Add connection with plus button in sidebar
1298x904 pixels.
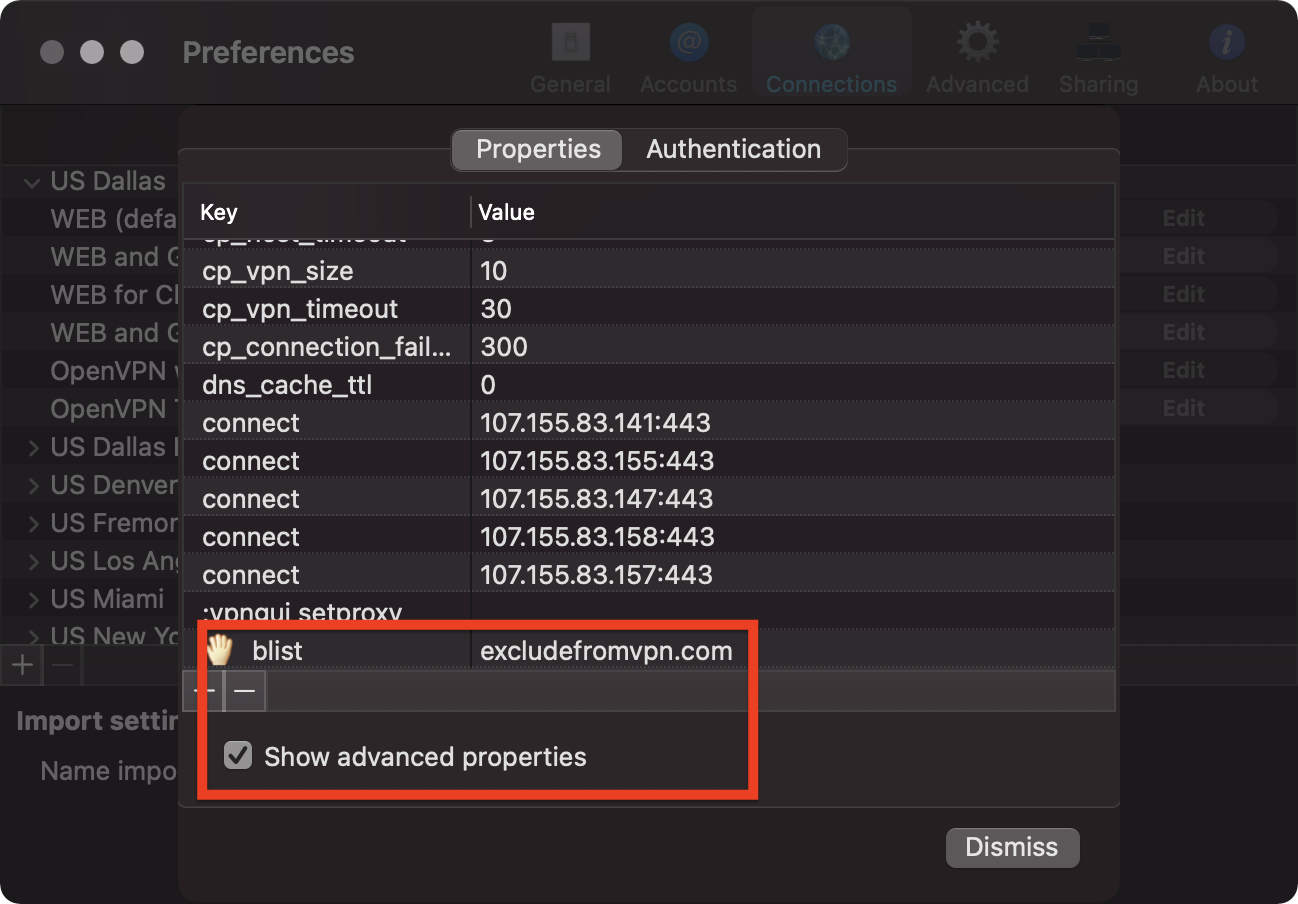point(22,665)
